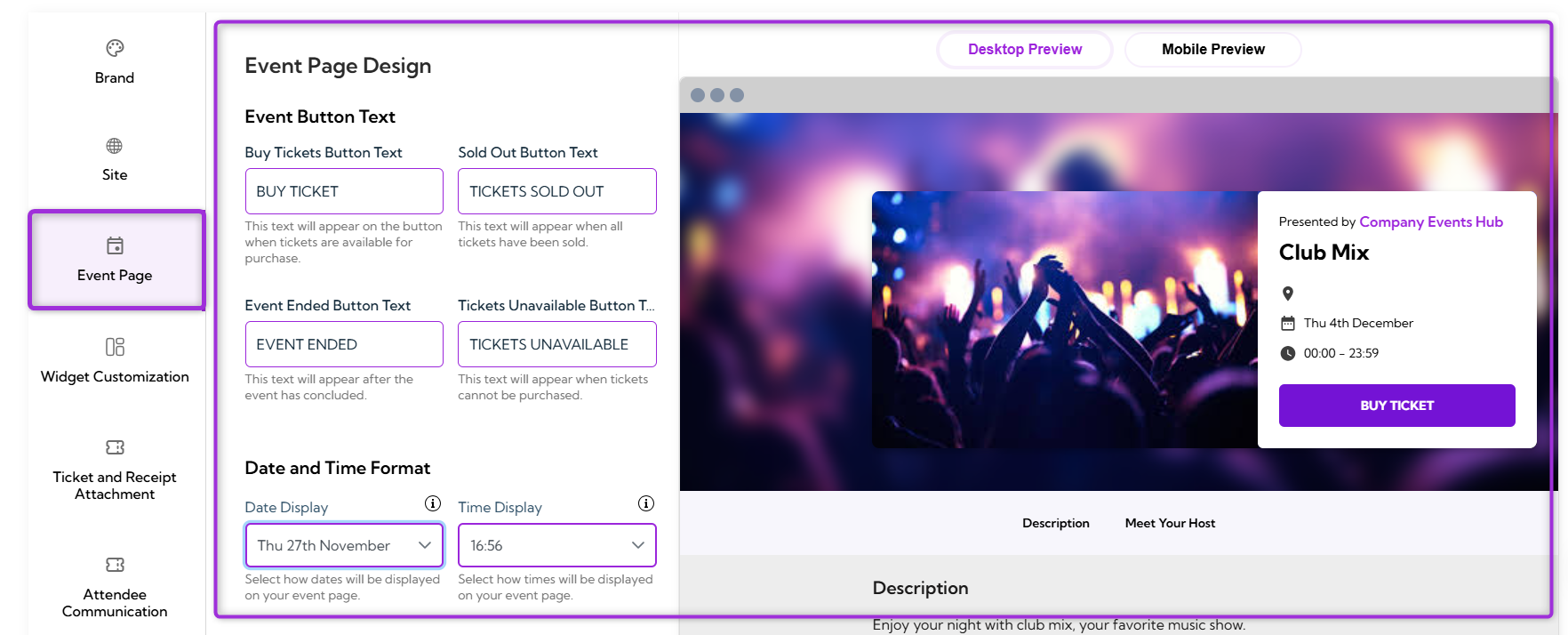Click the 00:00 – 23:59 time text
The height and width of the screenshot is (635, 1568).
click(1341, 353)
